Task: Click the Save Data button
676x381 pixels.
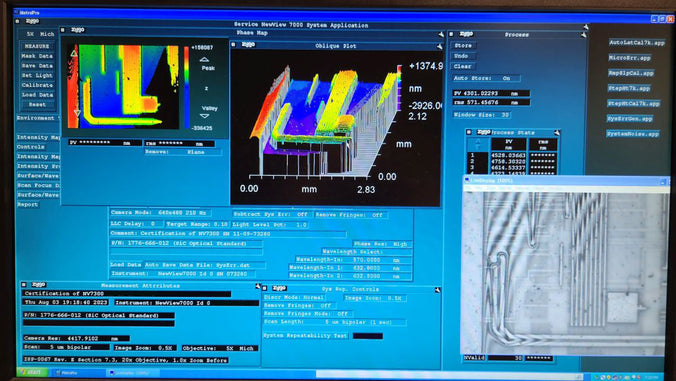Action: [x=38, y=66]
